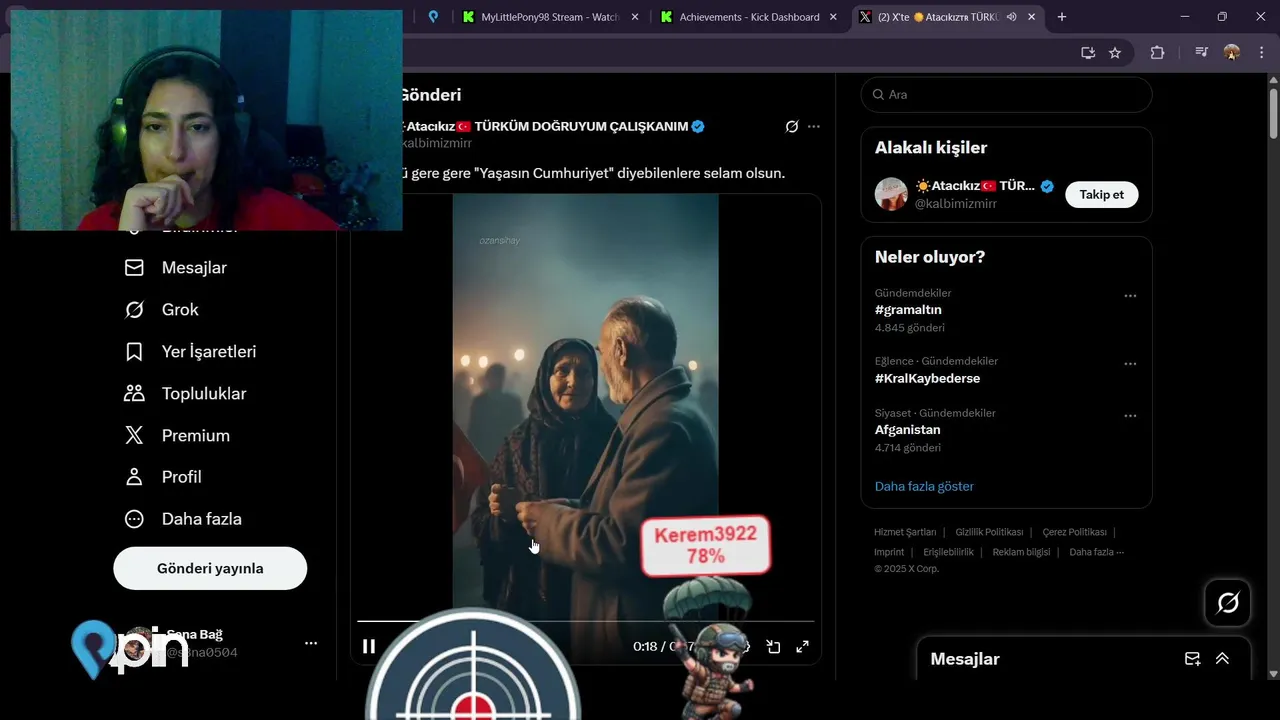Switch video to fullscreen
Screen dimensions: 1280x720
click(x=802, y=646)
